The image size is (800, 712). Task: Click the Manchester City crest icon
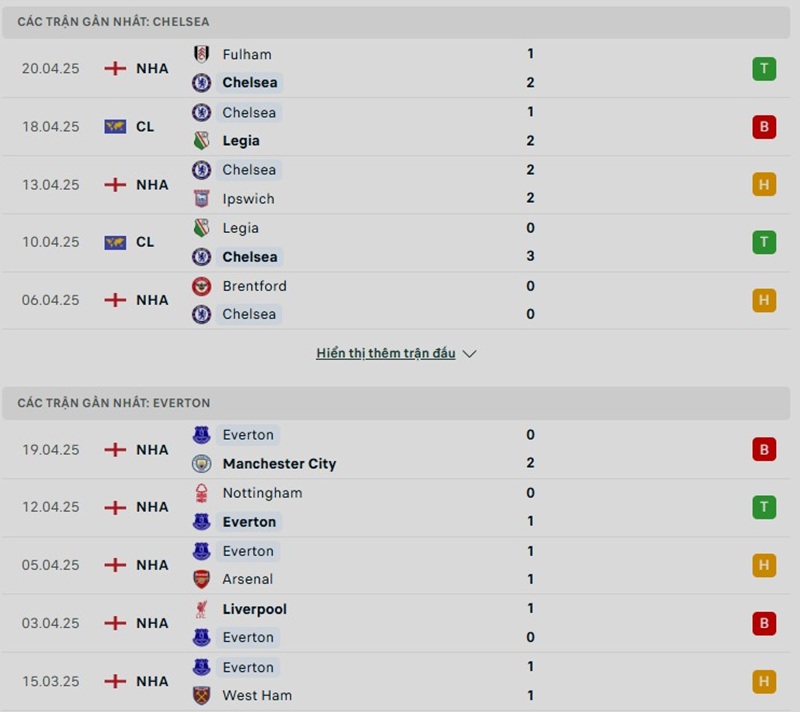point(201,464)
